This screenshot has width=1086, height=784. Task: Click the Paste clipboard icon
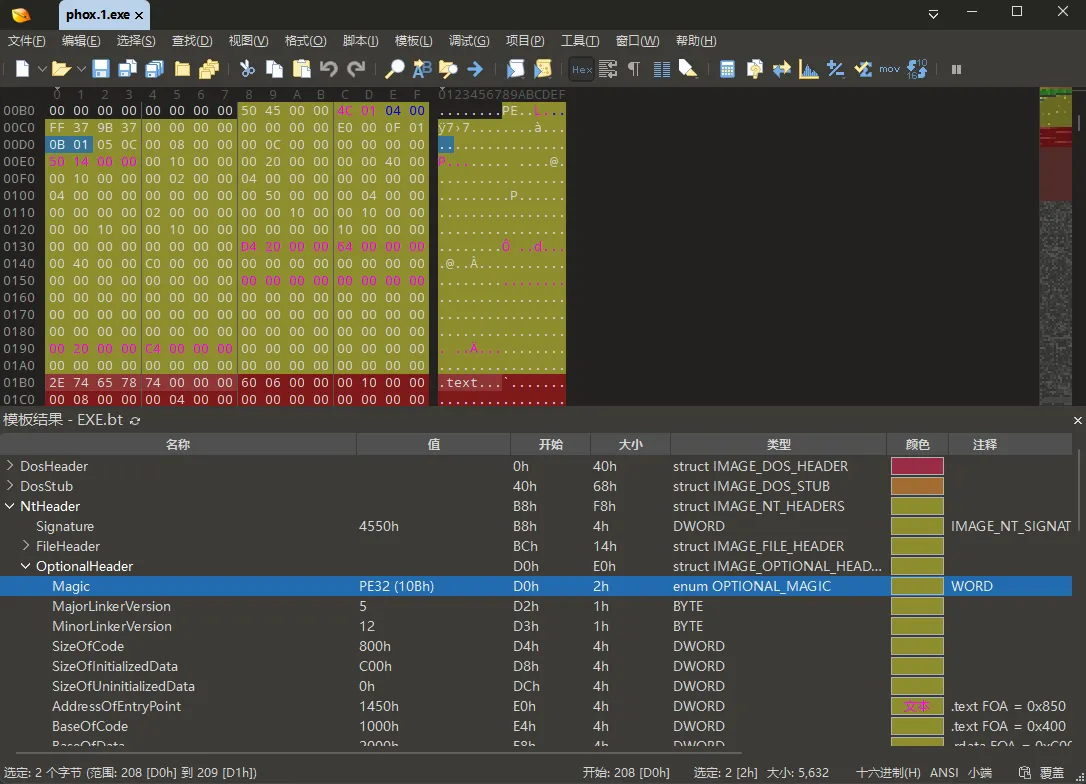click(301, 69)
